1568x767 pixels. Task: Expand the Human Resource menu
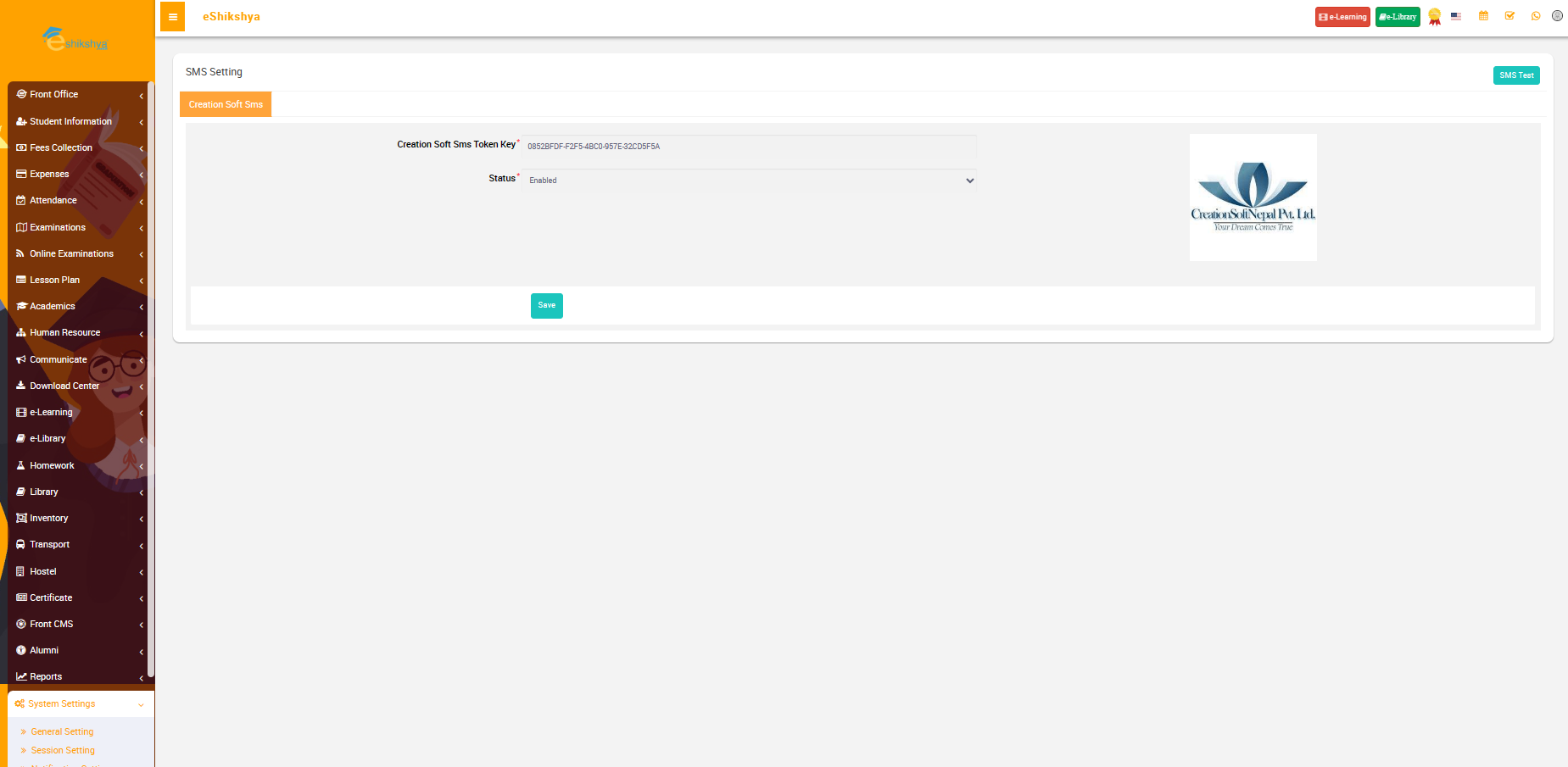tap(64, 332)
